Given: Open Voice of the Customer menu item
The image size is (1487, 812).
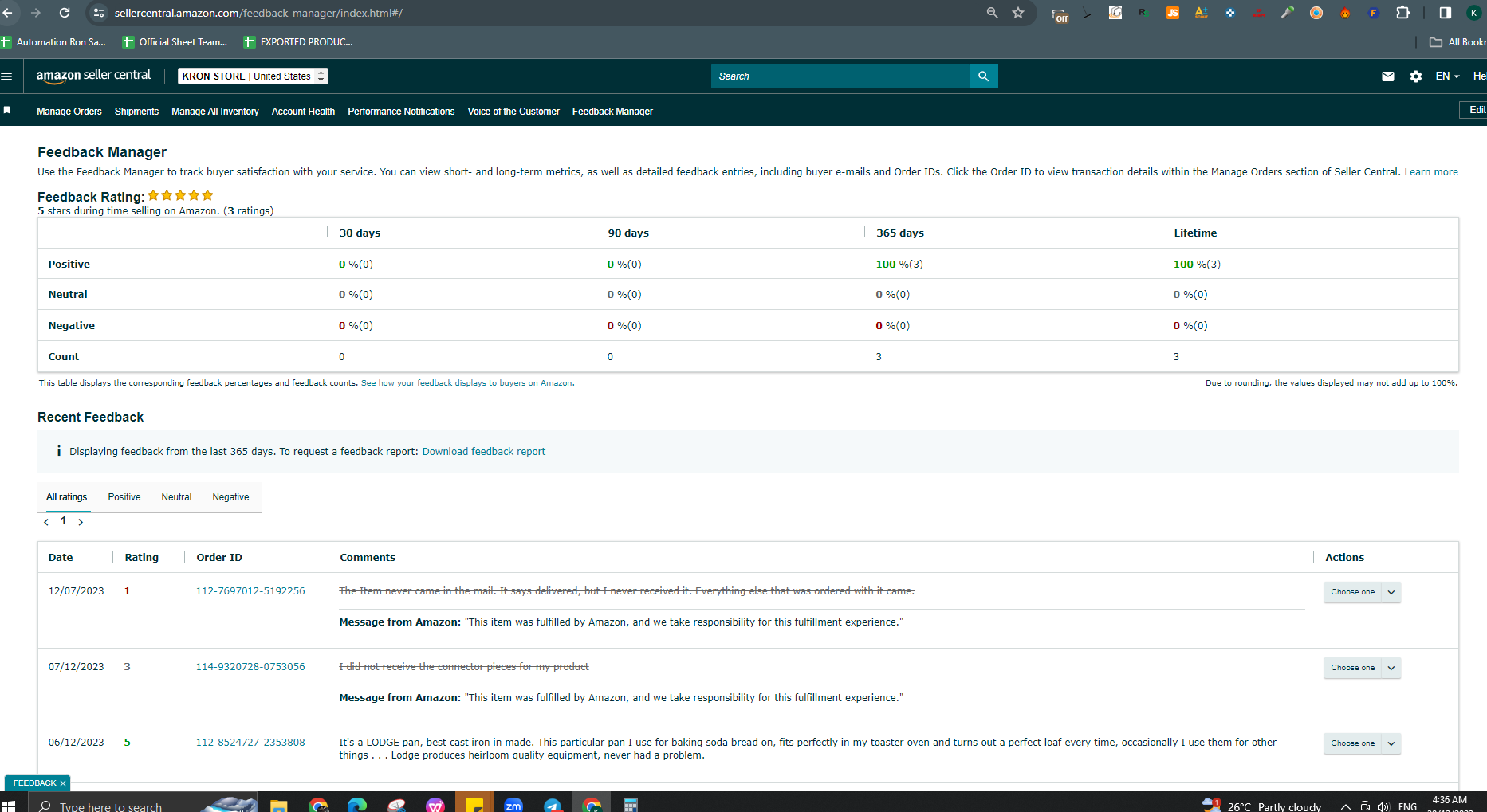Looking at the screenshot, I should tap(513, 112).
